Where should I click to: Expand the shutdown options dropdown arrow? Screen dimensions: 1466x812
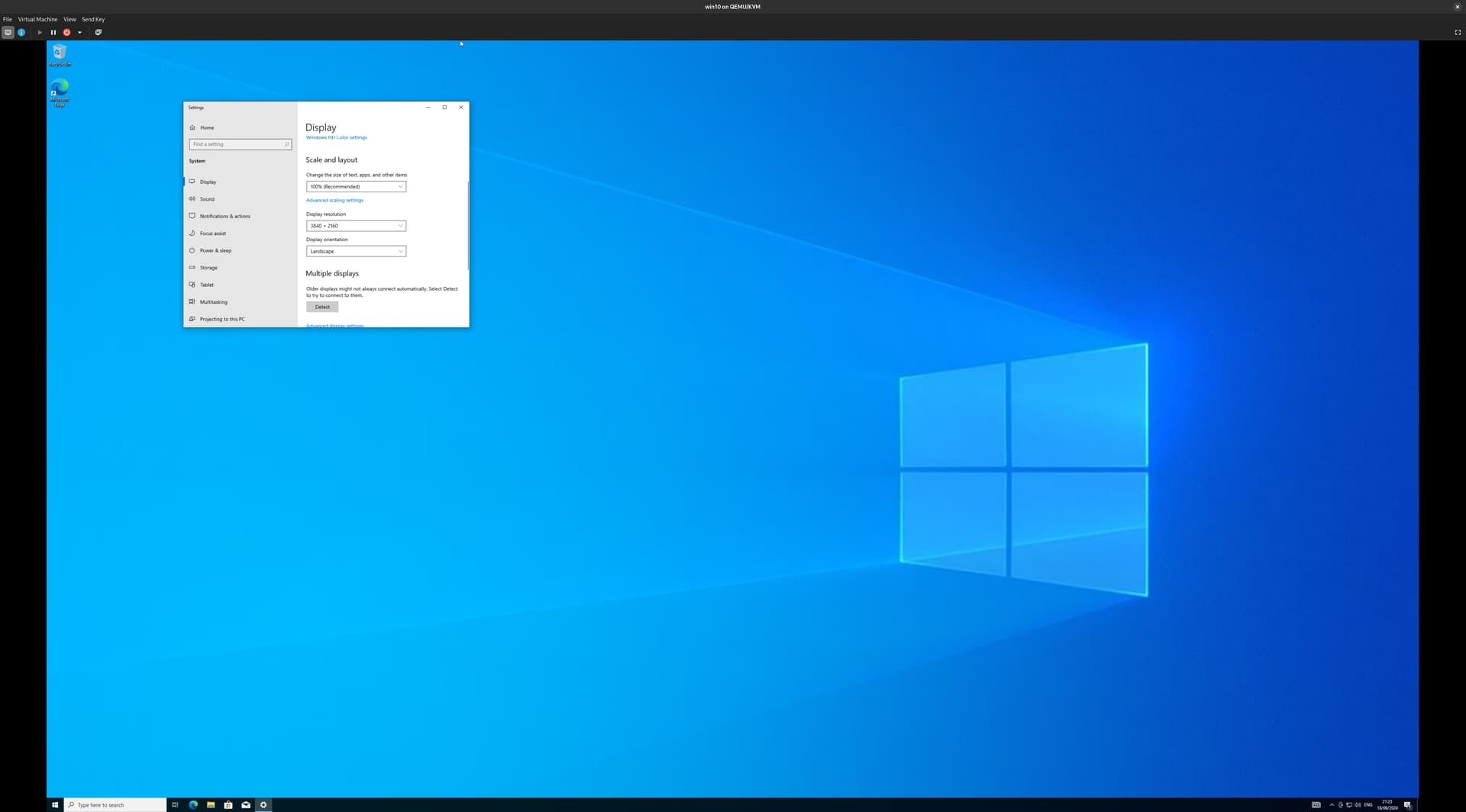(x=79, y=32)
